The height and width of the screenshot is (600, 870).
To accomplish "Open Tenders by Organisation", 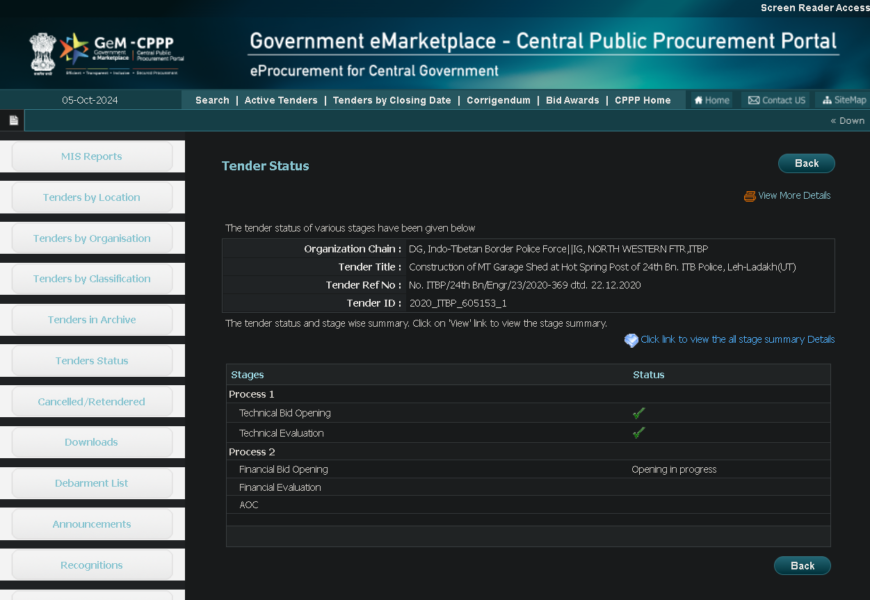I will 92,239.
